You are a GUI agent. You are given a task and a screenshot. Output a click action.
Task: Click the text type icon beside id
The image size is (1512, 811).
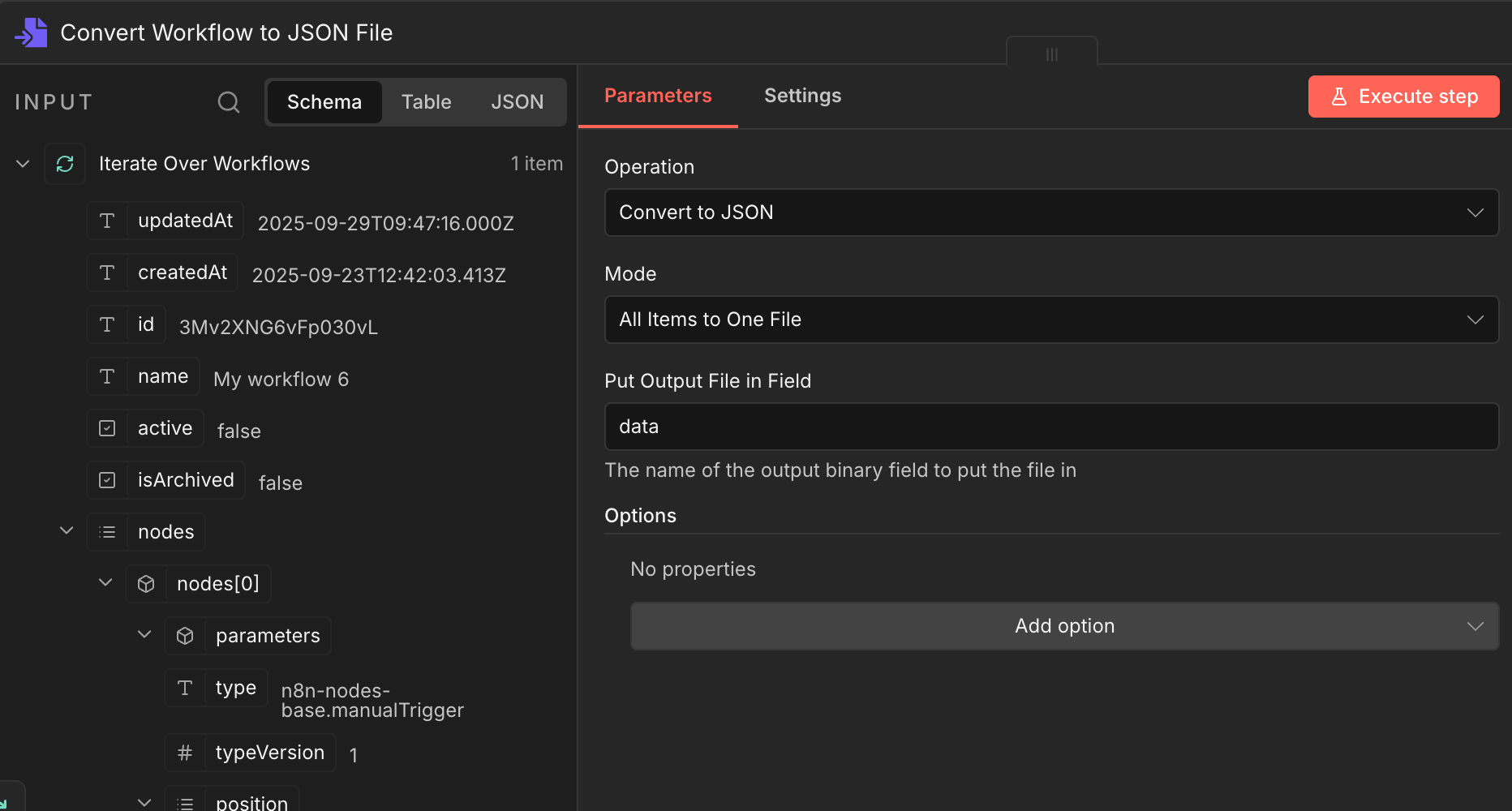click(107, 324)
